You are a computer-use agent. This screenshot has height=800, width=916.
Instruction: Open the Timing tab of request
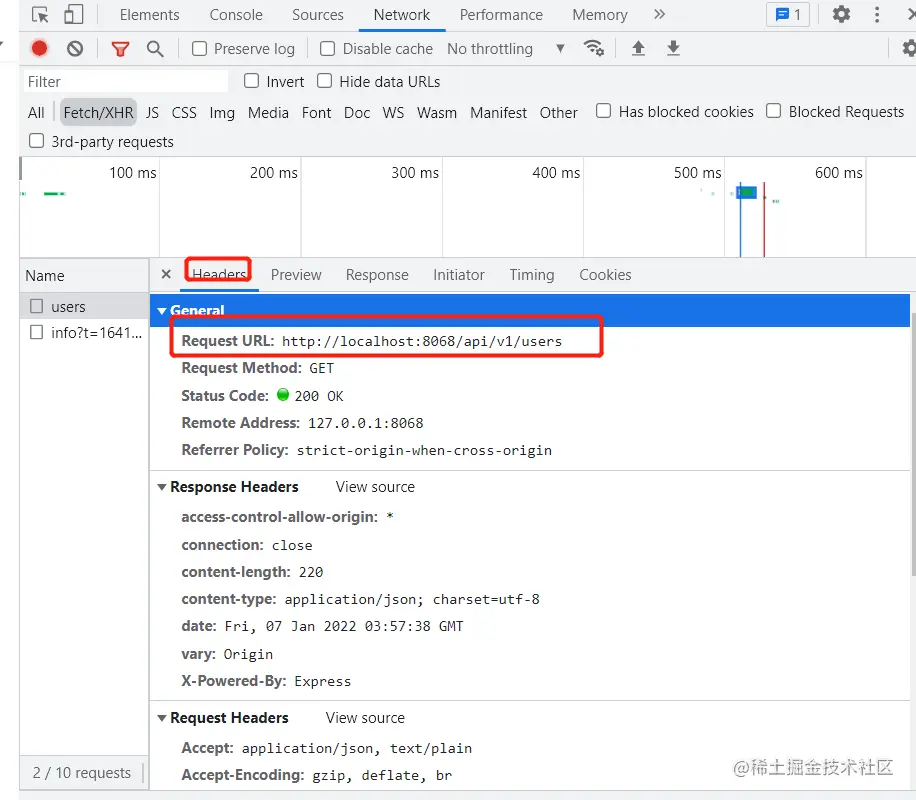tap(532, 275)
